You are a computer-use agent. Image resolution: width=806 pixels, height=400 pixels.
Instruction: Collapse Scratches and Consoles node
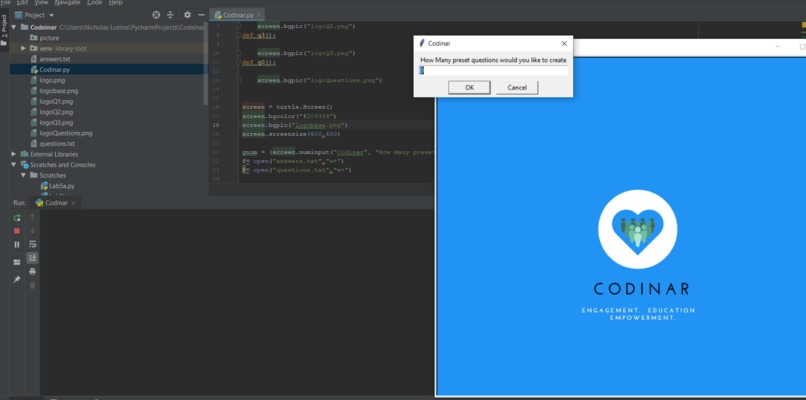[13, 165]
